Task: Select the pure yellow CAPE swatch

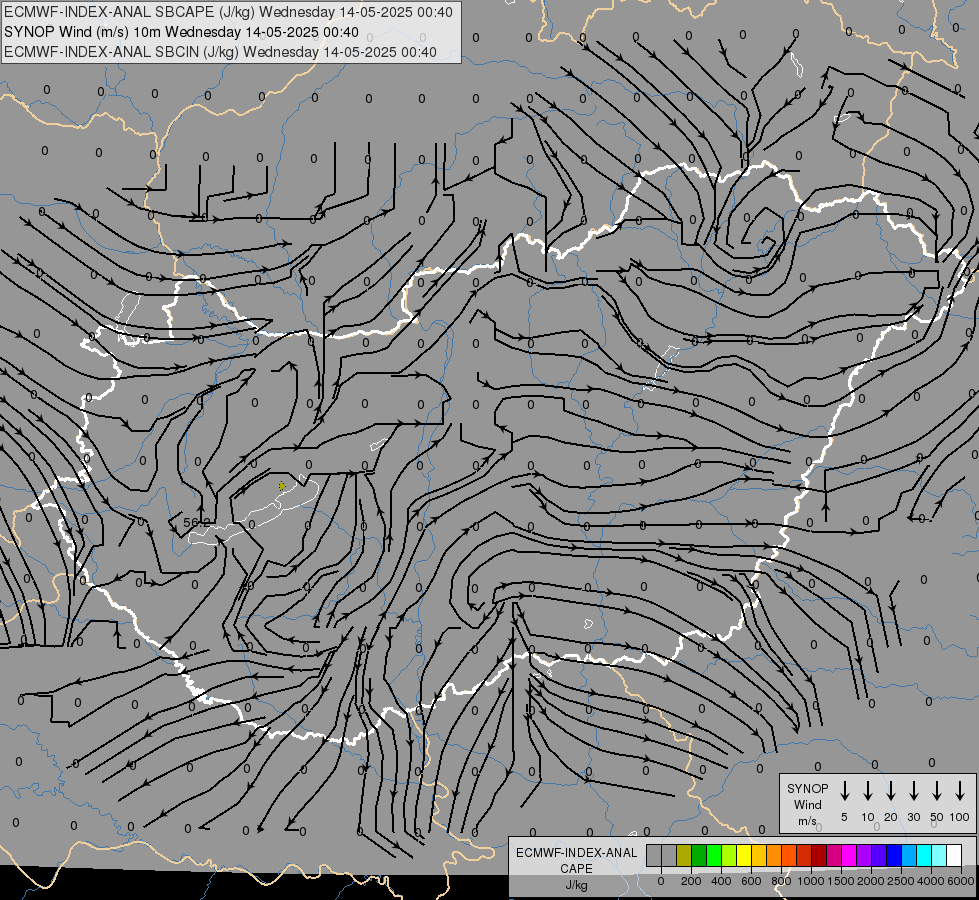Action: point(744,855)
